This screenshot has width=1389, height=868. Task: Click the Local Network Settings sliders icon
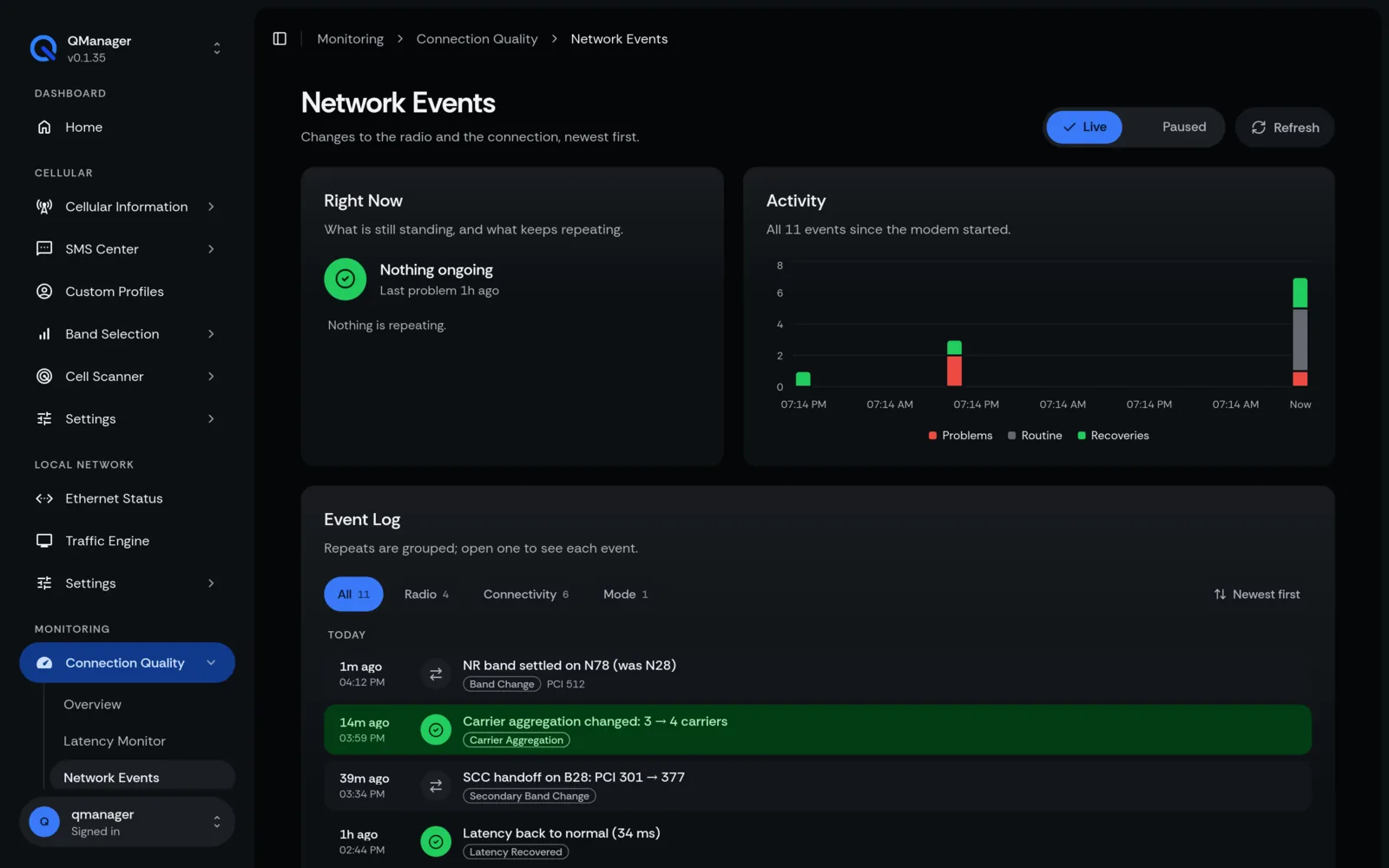click(x=44, y=583)
